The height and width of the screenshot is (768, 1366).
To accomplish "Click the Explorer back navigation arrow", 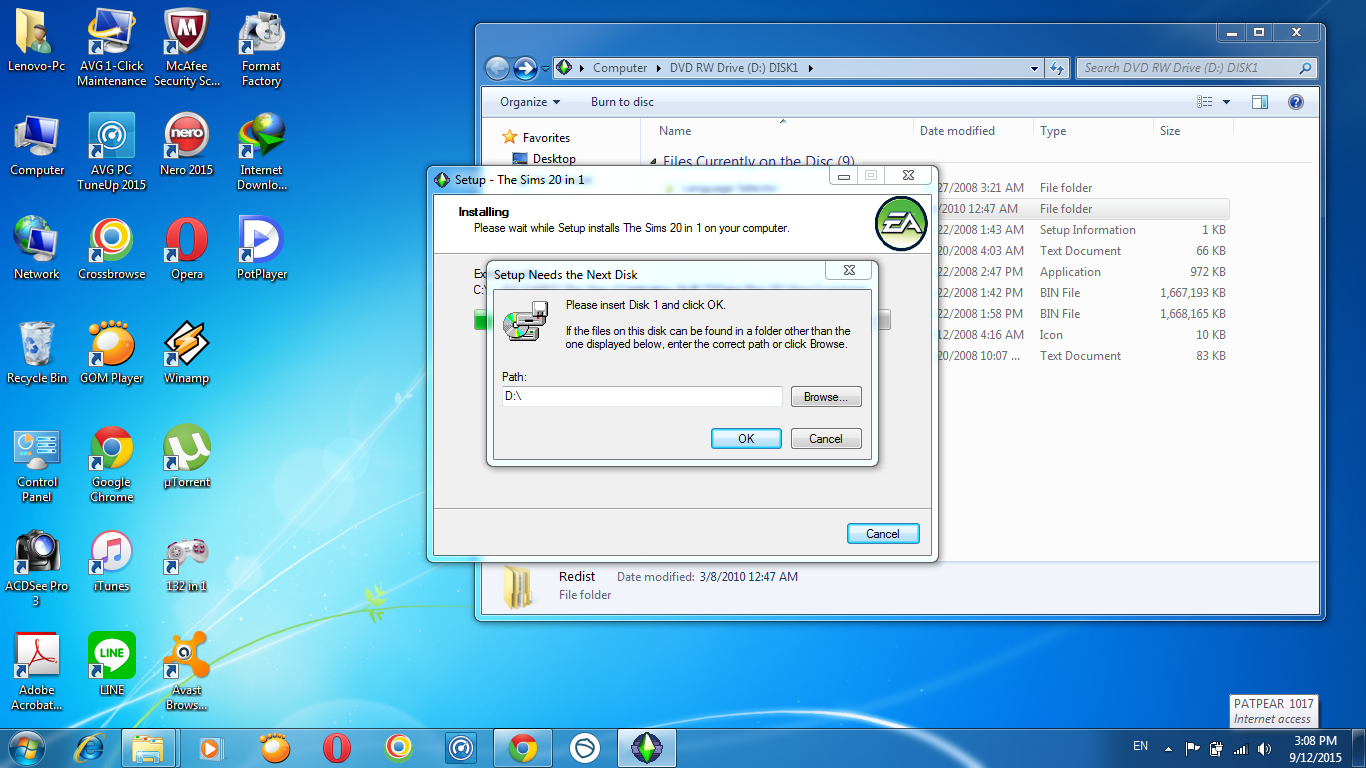I will pos(497,68).
